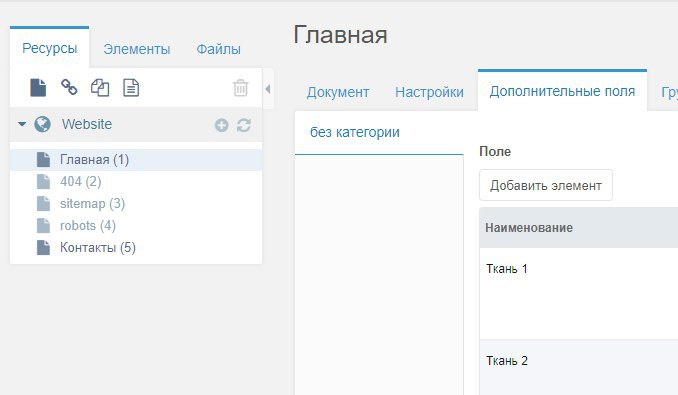Click the sitemap (3) page icon
678x395 pixels.
click(x=43, y=204)
